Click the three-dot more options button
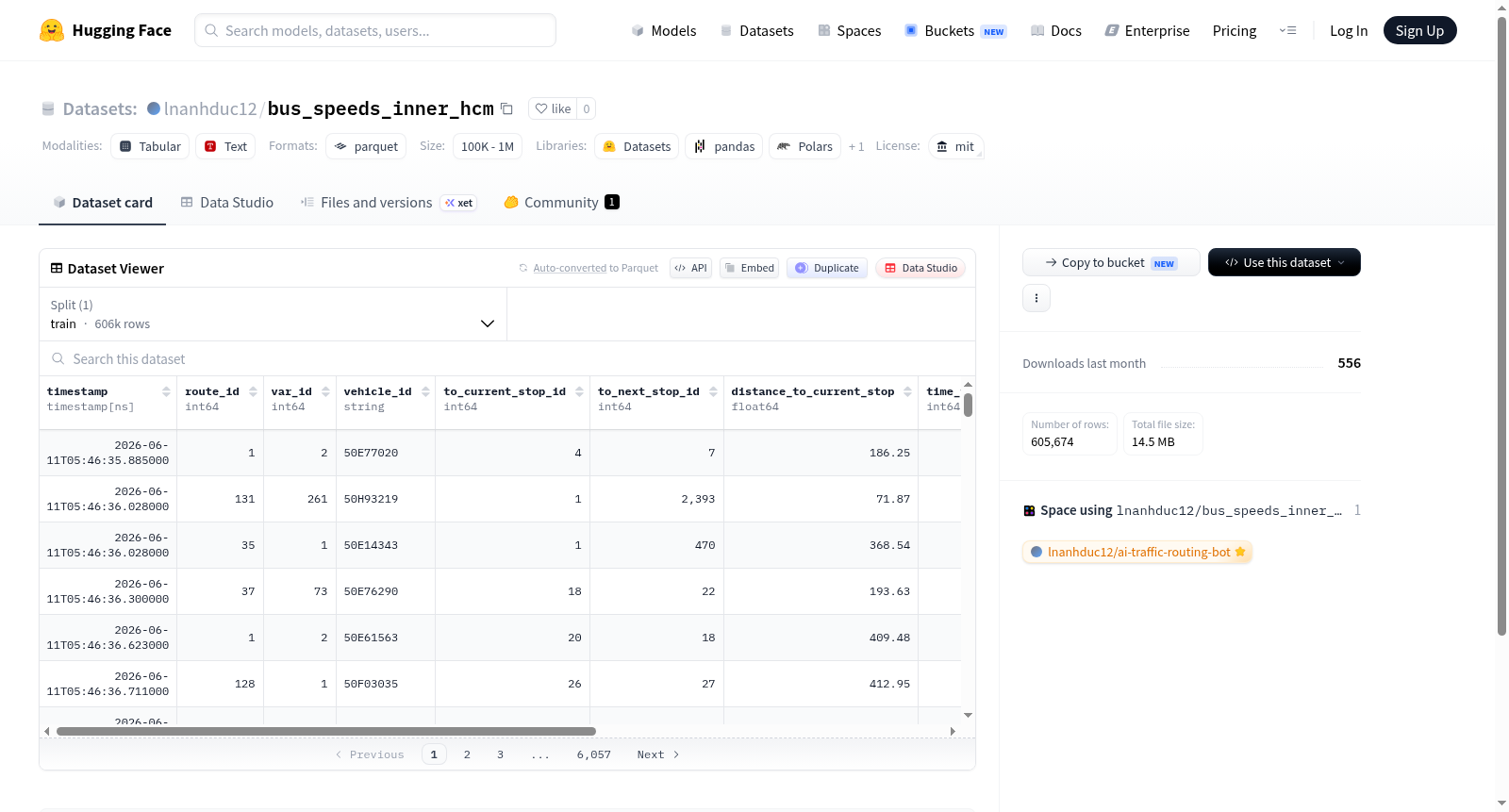The height and width of the screenshot is (812, 1509). (x=1036, y=298)
